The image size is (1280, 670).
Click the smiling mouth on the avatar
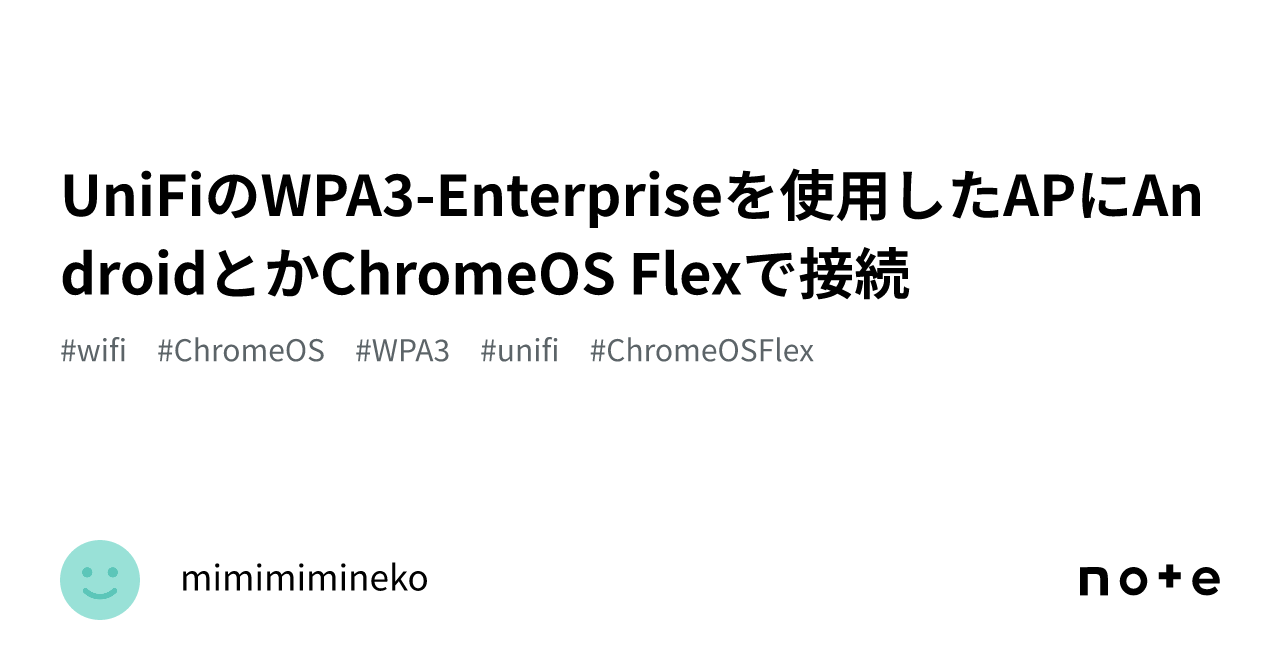pyautogui.click(x=100, y=593)
